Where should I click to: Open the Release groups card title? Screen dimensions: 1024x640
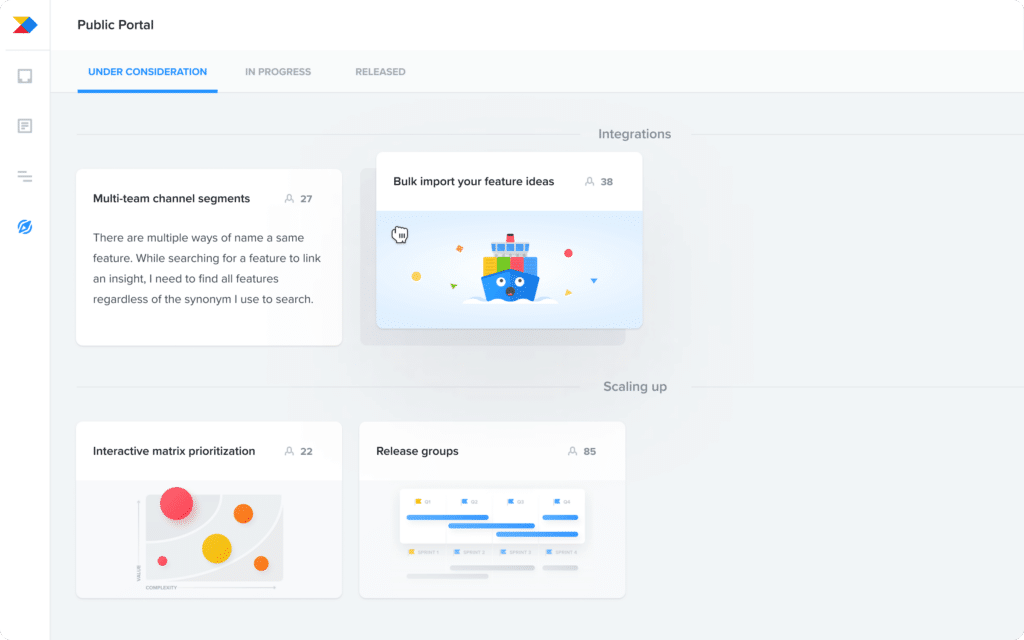tap(417, 451)
